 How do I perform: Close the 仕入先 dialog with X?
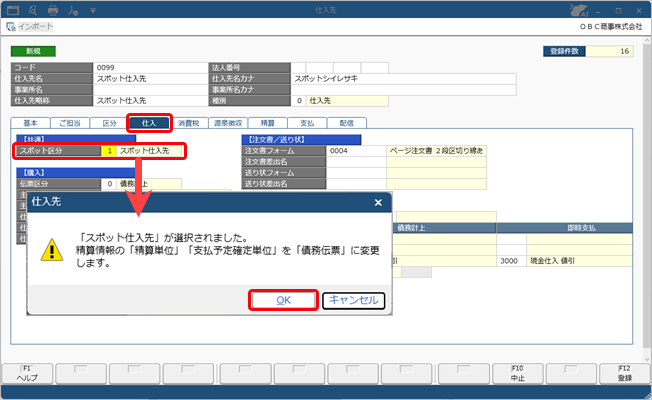[378, 202]
